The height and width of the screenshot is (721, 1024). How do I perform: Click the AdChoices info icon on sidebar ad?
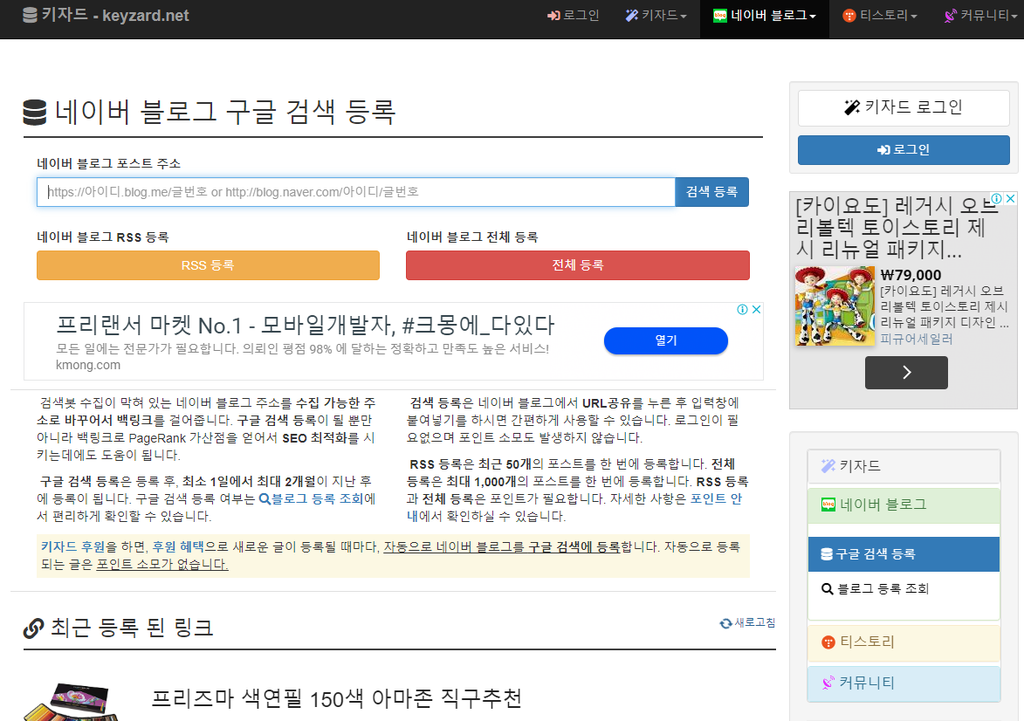tap(997, 199)
